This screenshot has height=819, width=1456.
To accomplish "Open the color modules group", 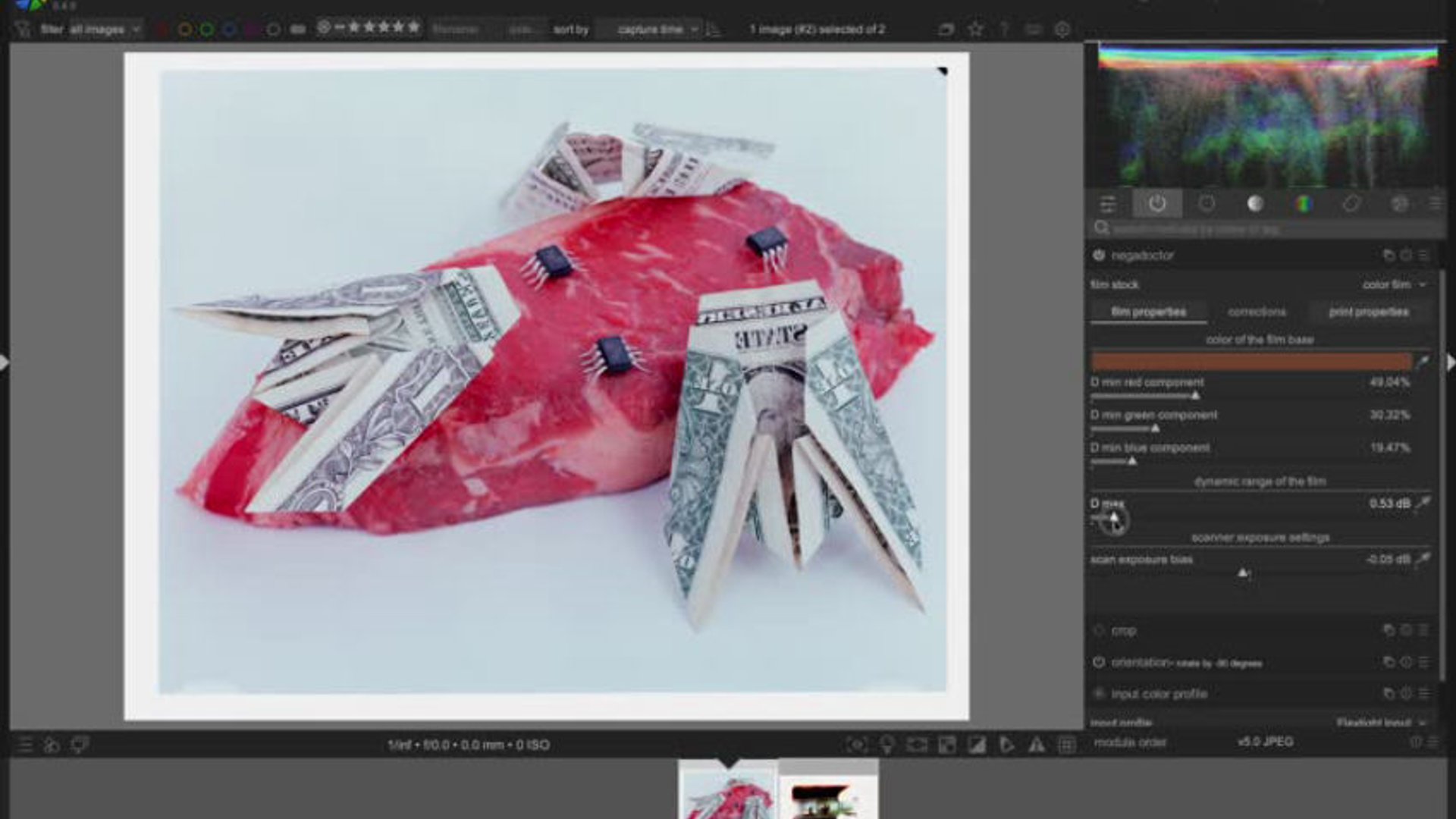I will click(x=1304, y=203).
